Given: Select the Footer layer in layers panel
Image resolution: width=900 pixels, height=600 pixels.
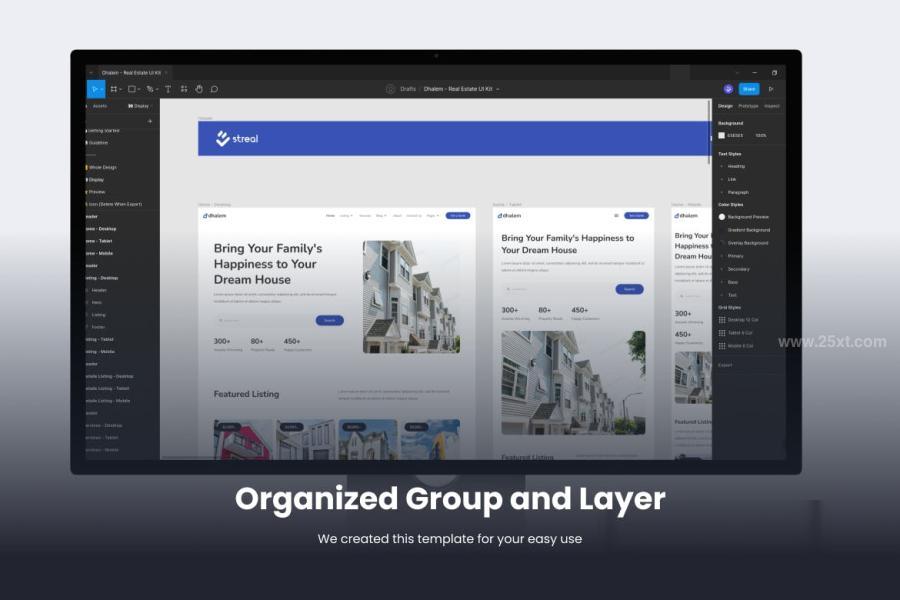Looking at the screenshot, I should pos(98,327).
